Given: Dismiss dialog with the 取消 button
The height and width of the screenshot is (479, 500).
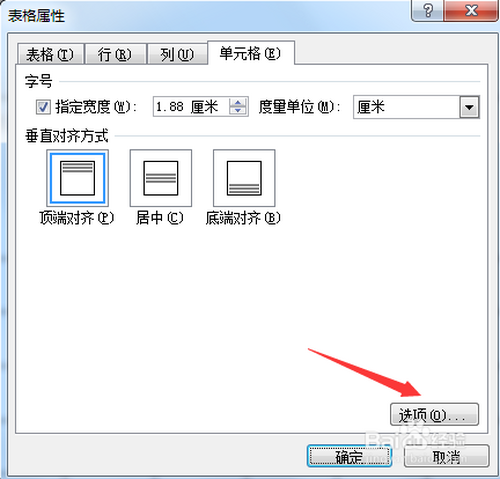Looking at the screenshot, I should point(447,456).
